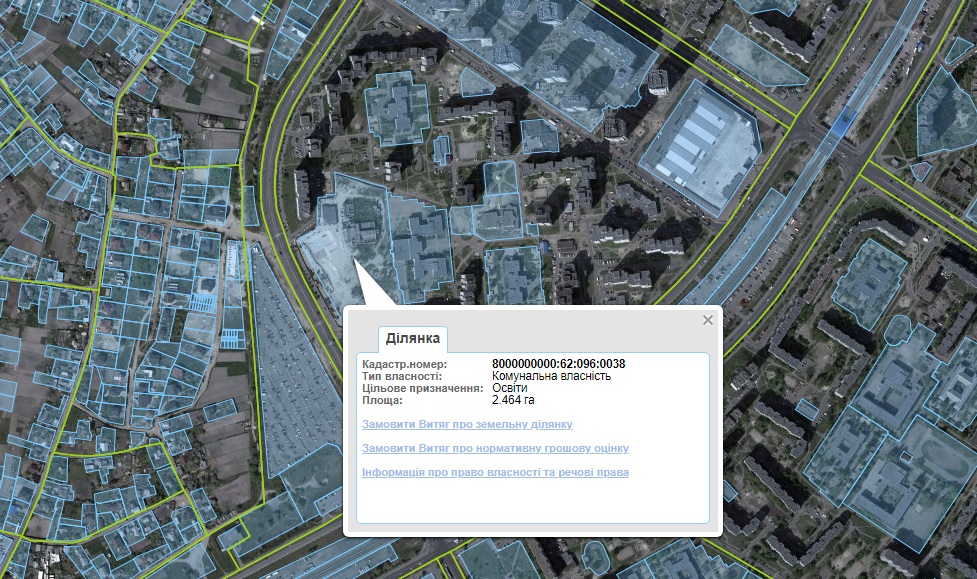Click the Освіти purpose value

[508, 388]
